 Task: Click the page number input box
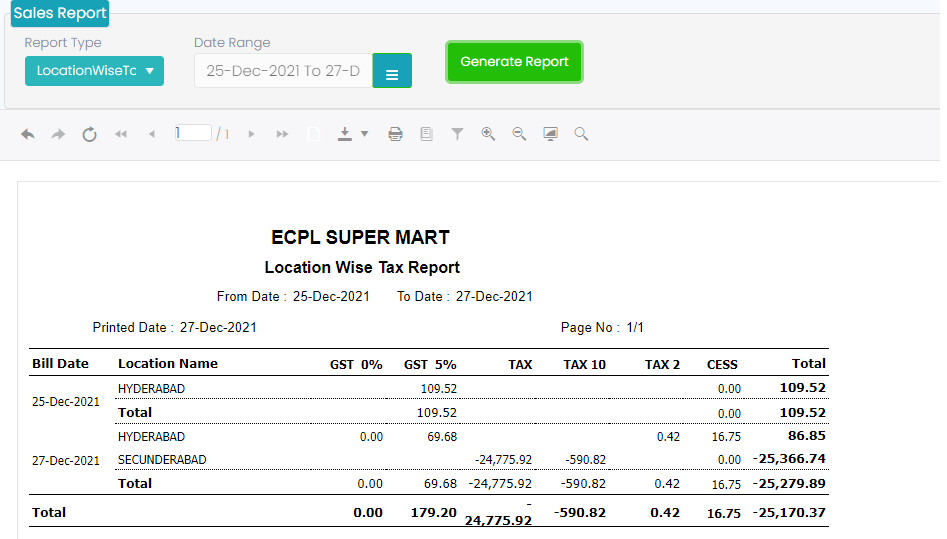tap(193, 133)
